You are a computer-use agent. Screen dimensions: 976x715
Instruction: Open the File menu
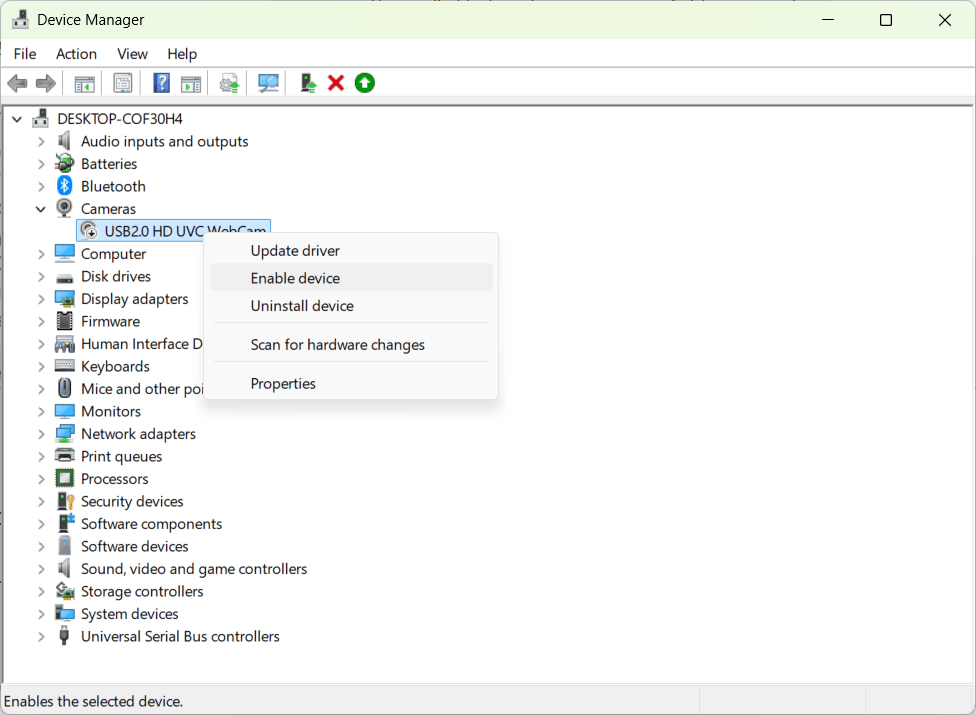pos(25,54)
